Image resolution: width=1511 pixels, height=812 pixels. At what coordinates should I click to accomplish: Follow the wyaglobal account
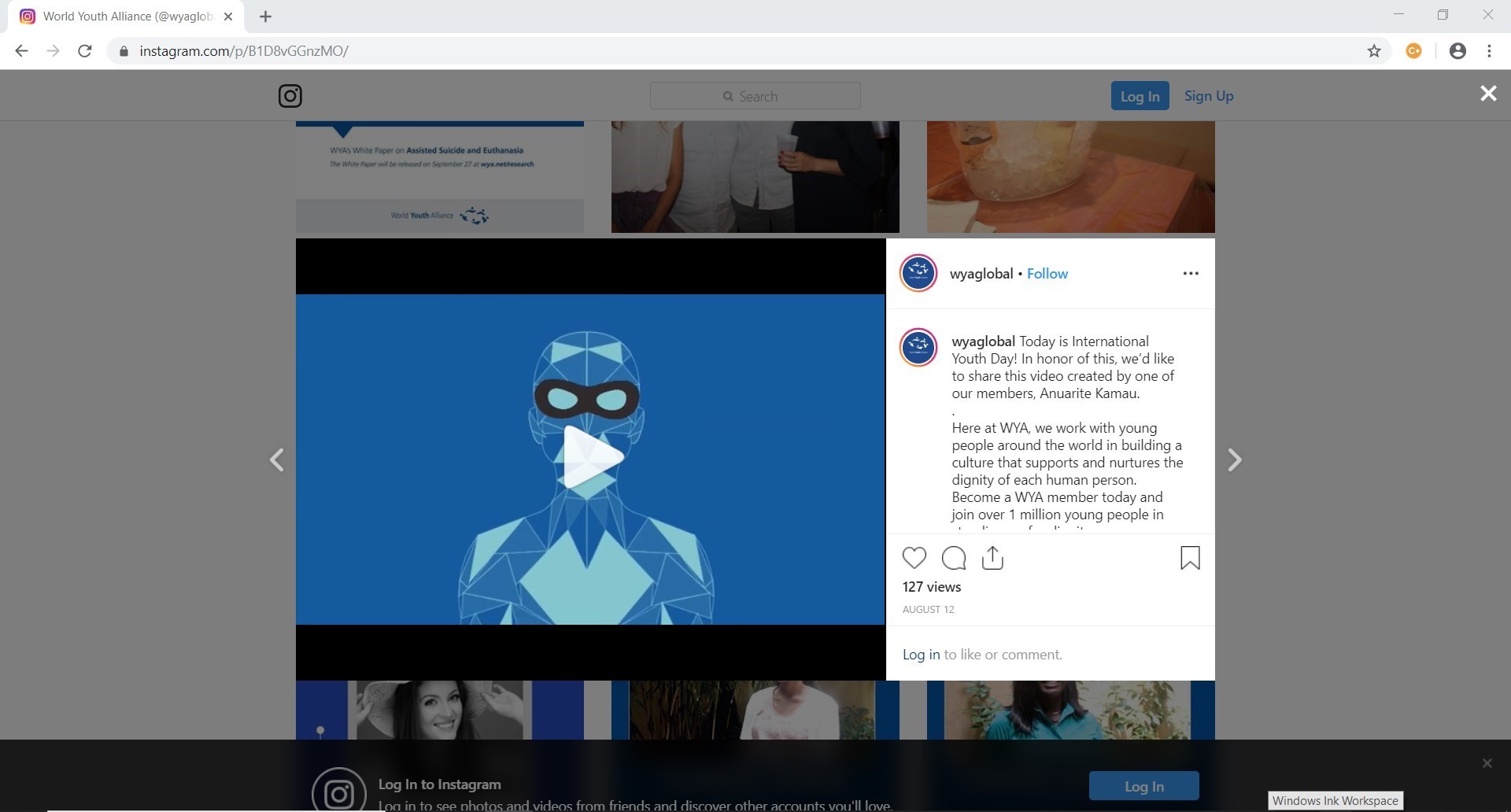(x=1047, y=274)
